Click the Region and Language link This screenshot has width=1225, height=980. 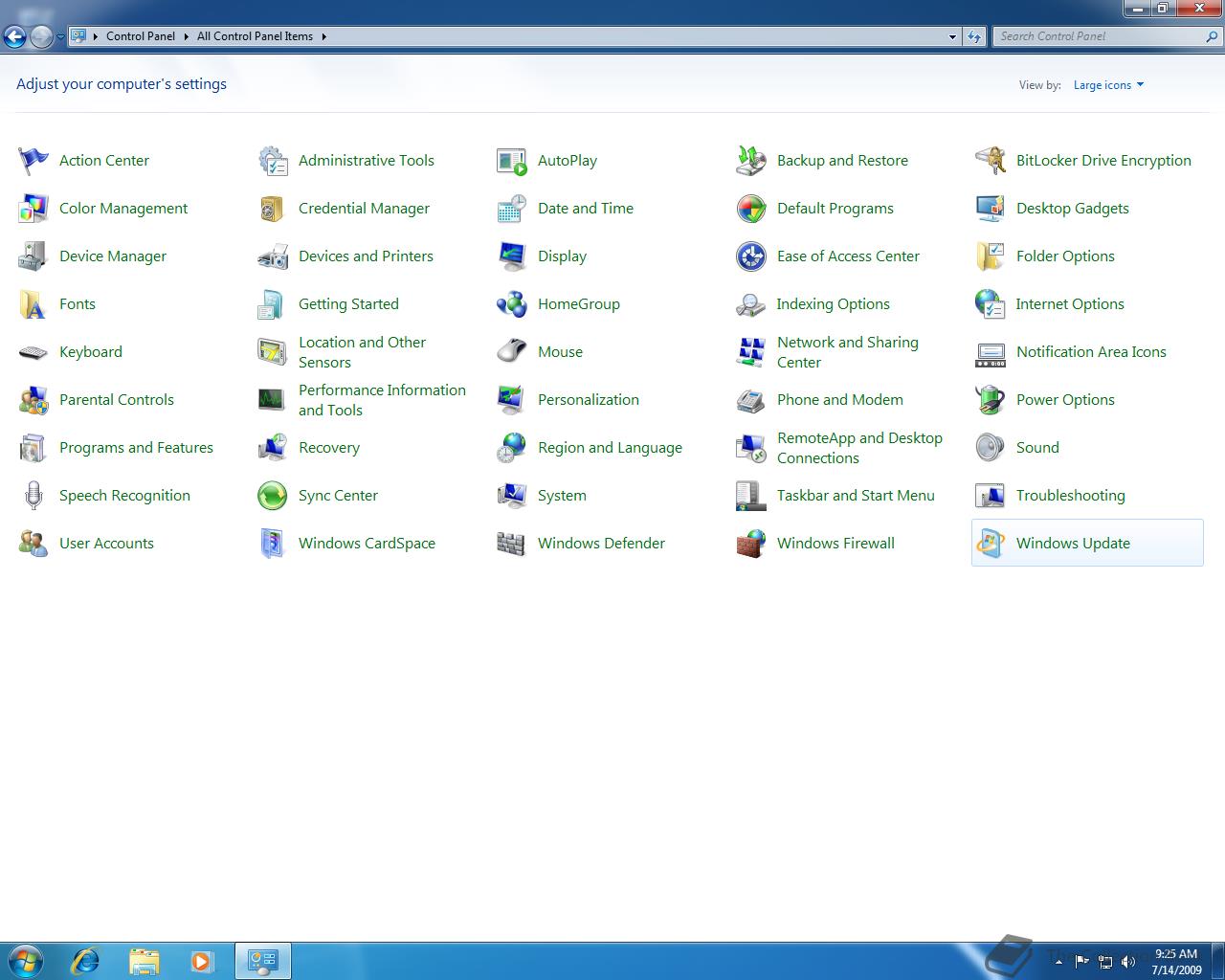tap(610, 448)
